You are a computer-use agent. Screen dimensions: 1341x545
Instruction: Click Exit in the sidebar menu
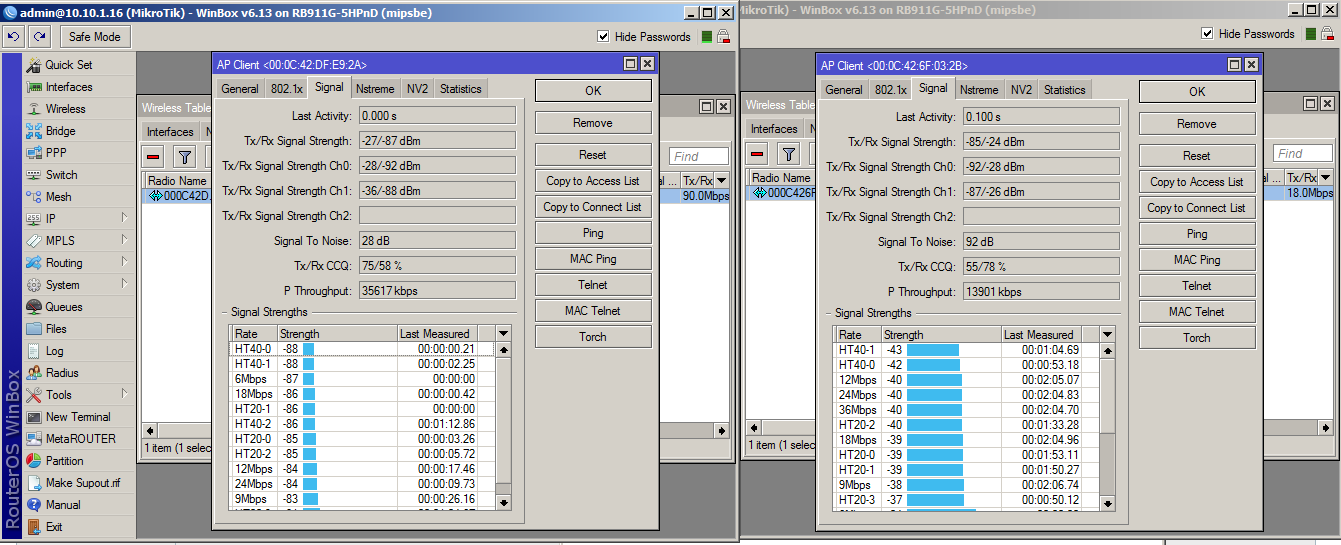tap(53, 527)
